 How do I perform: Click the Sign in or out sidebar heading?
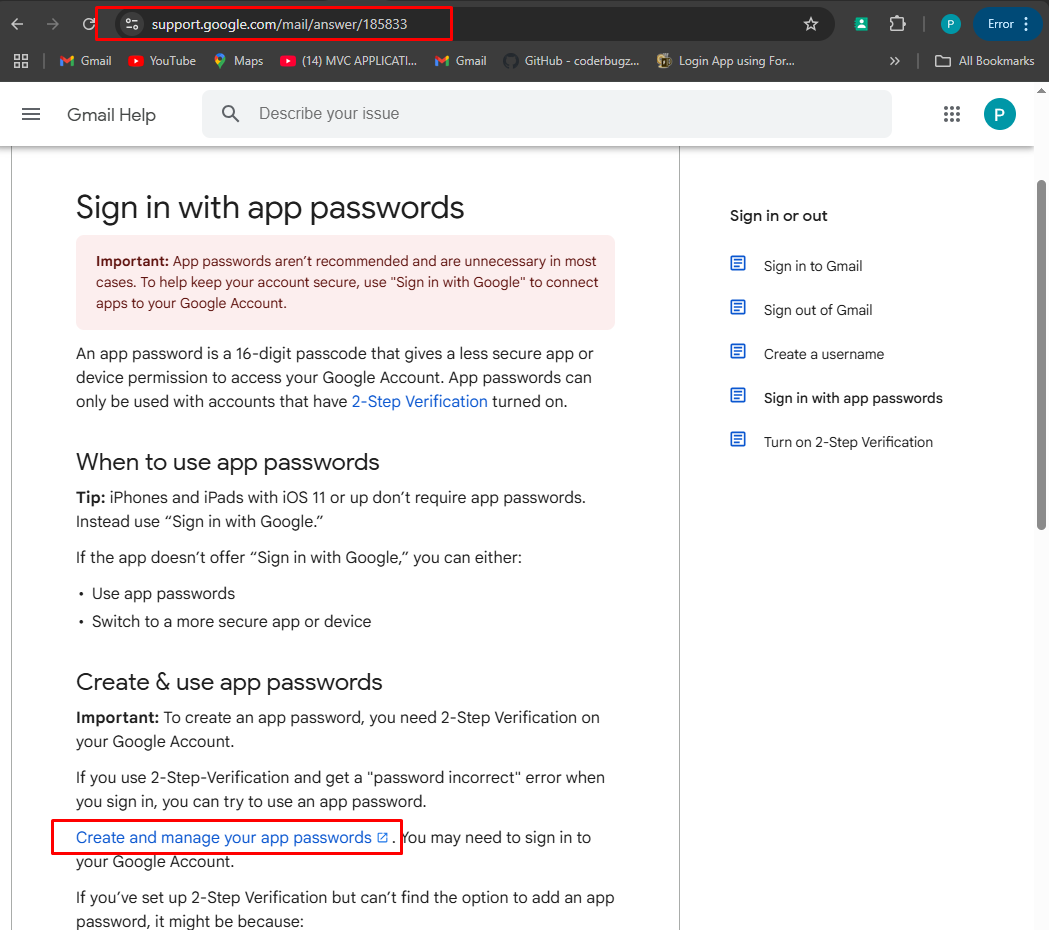(x=778, y=216)
